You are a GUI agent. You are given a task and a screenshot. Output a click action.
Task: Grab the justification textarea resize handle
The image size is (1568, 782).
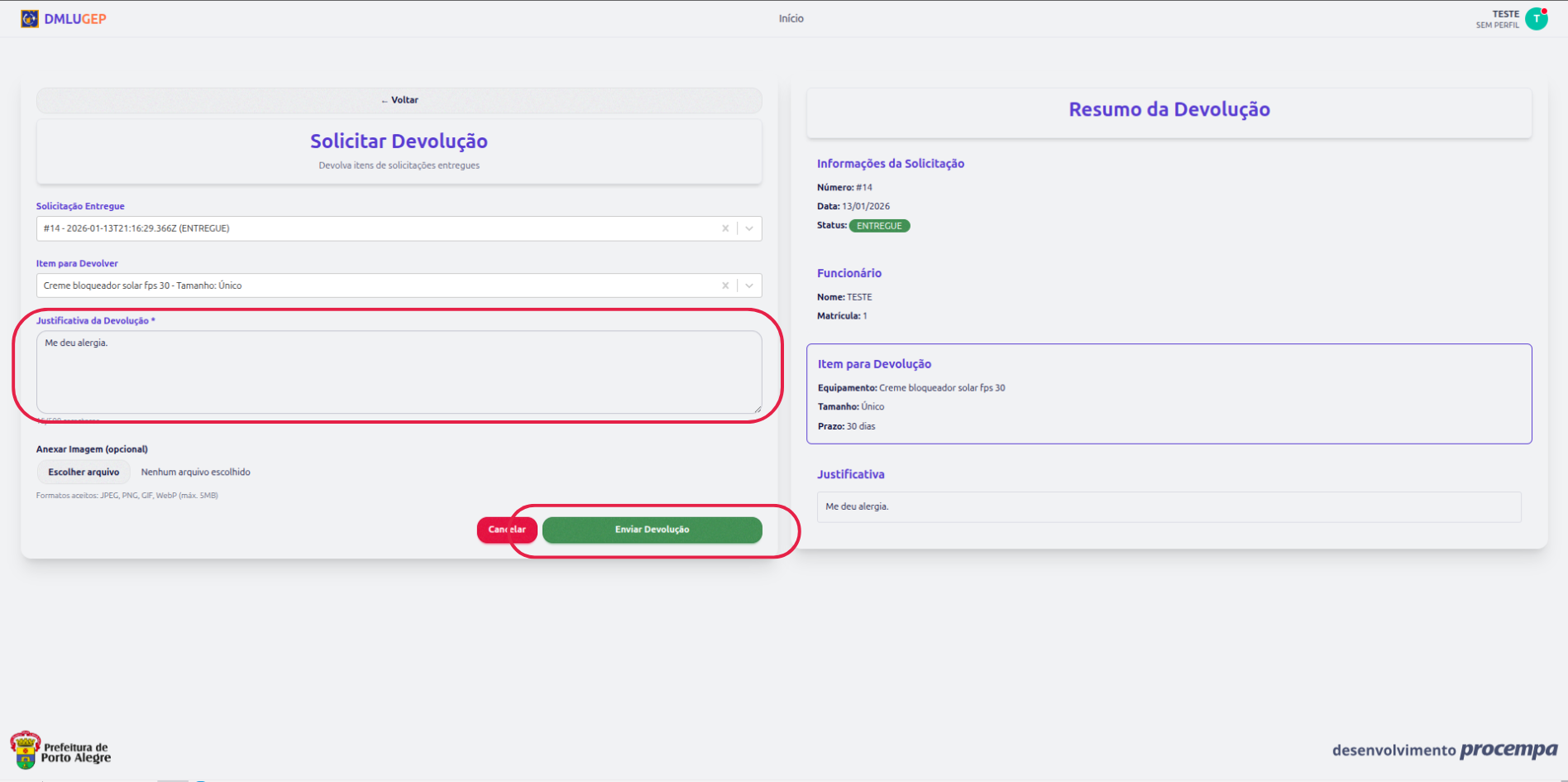pyautogui.click(x=757, y=409)
